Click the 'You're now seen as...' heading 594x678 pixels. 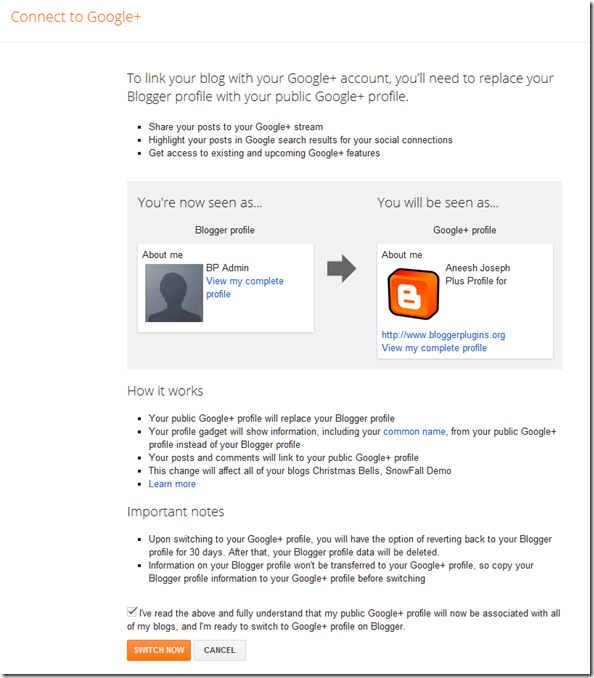(x=200, y=202)
